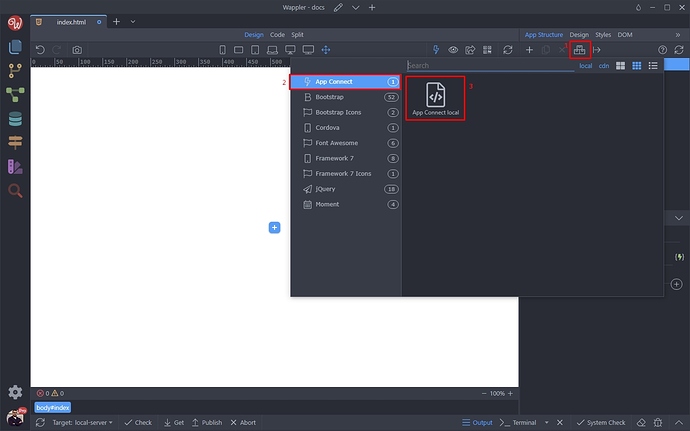This screenshot has width=690, height=431.
Task: Click the Undo arrow
Action: [x=40, y=50]
